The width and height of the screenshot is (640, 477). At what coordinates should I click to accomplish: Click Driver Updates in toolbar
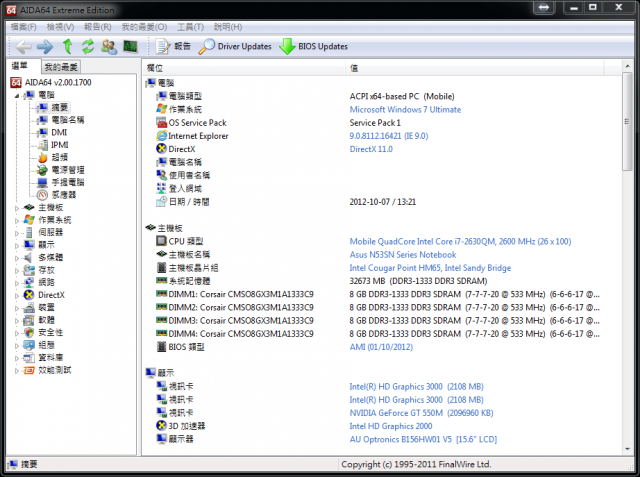pyautogui.click(x=236, y=47)
